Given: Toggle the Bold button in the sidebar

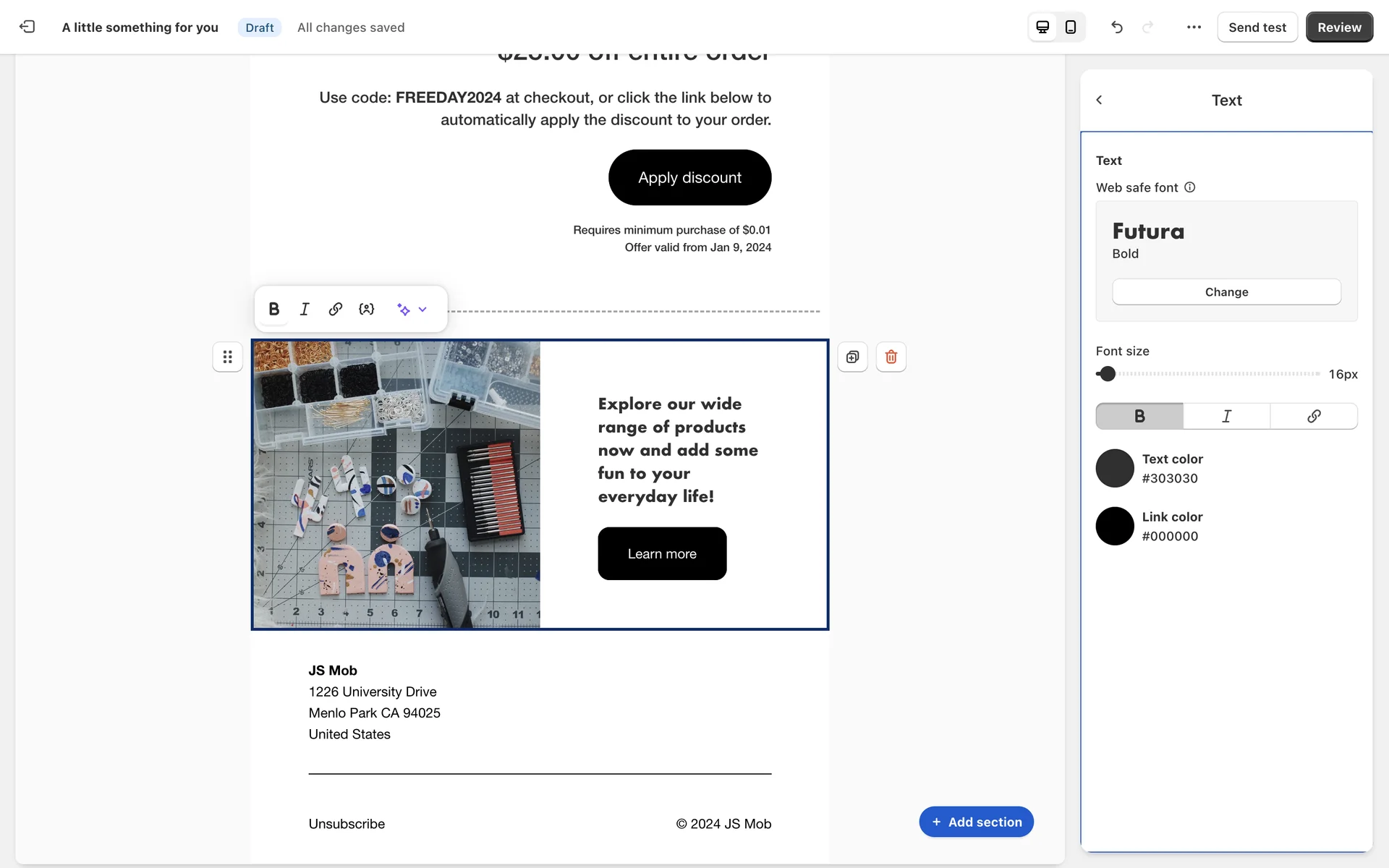Looking at the screenshot, I should point(1139,416).
